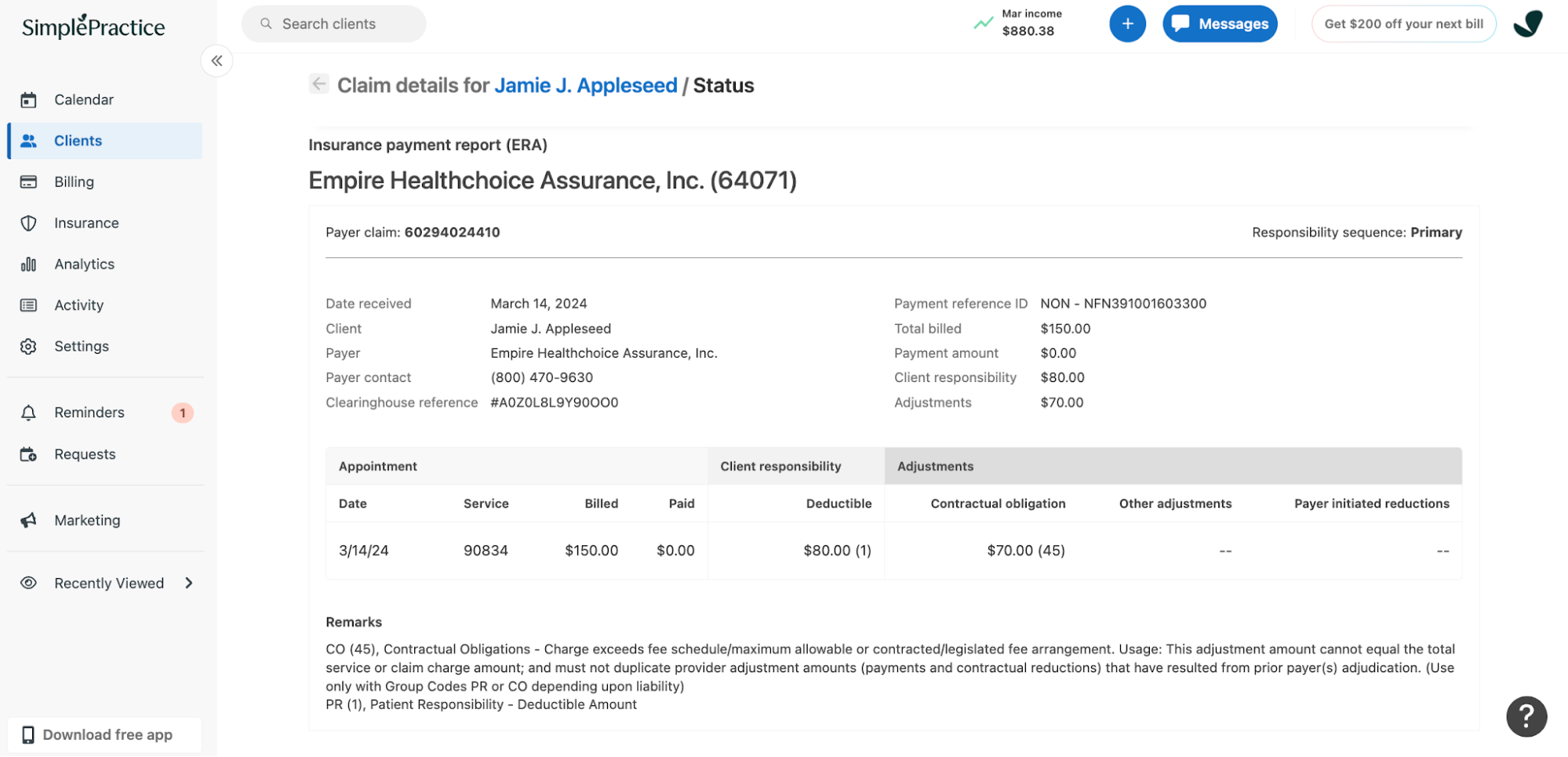The width and height of the screenshot is (1568, 757).
Task: Collapse the sidebar with double chevron
Action: 216,60
